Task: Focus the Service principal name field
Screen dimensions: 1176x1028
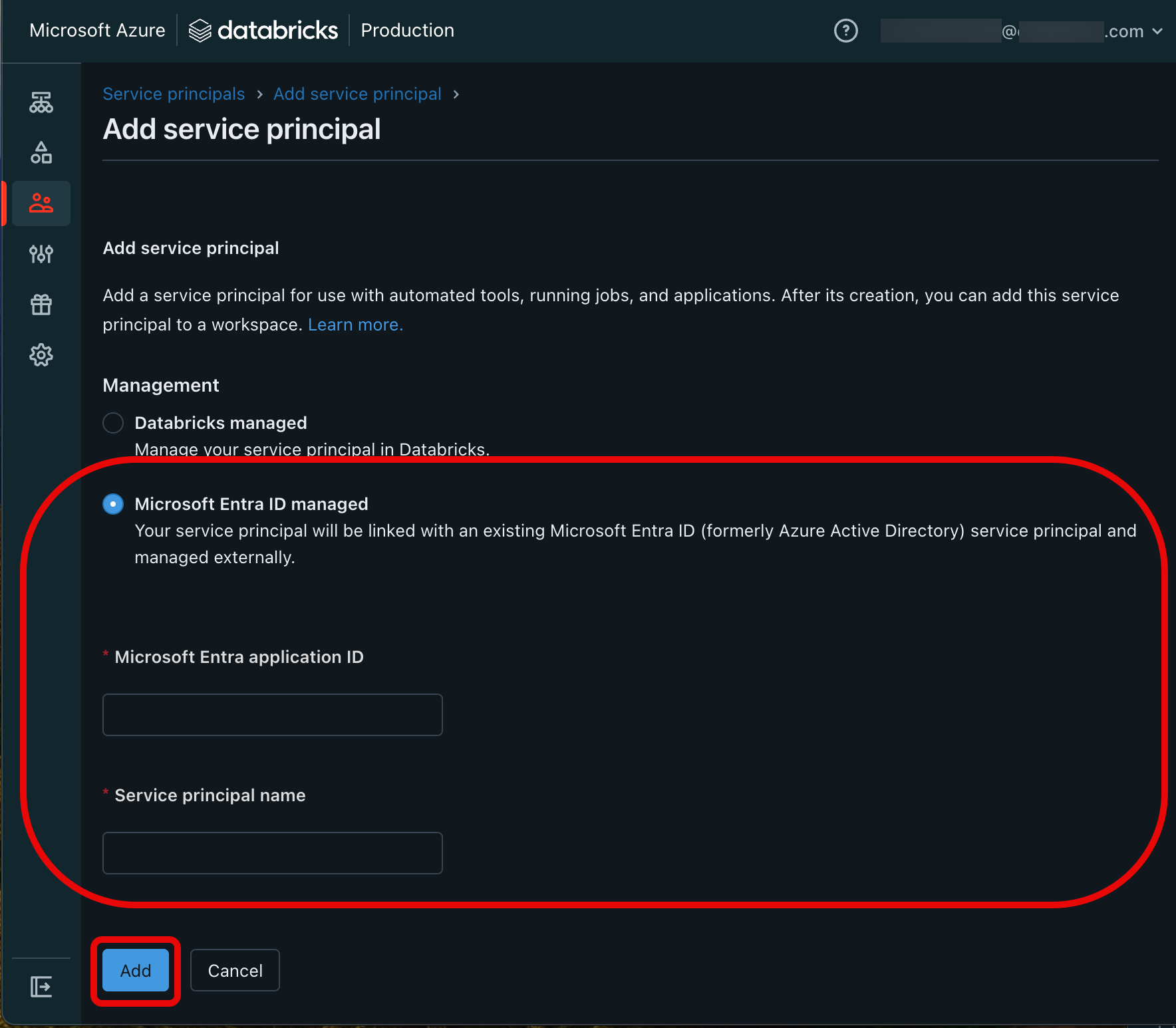Action: (x=273, y=853)
